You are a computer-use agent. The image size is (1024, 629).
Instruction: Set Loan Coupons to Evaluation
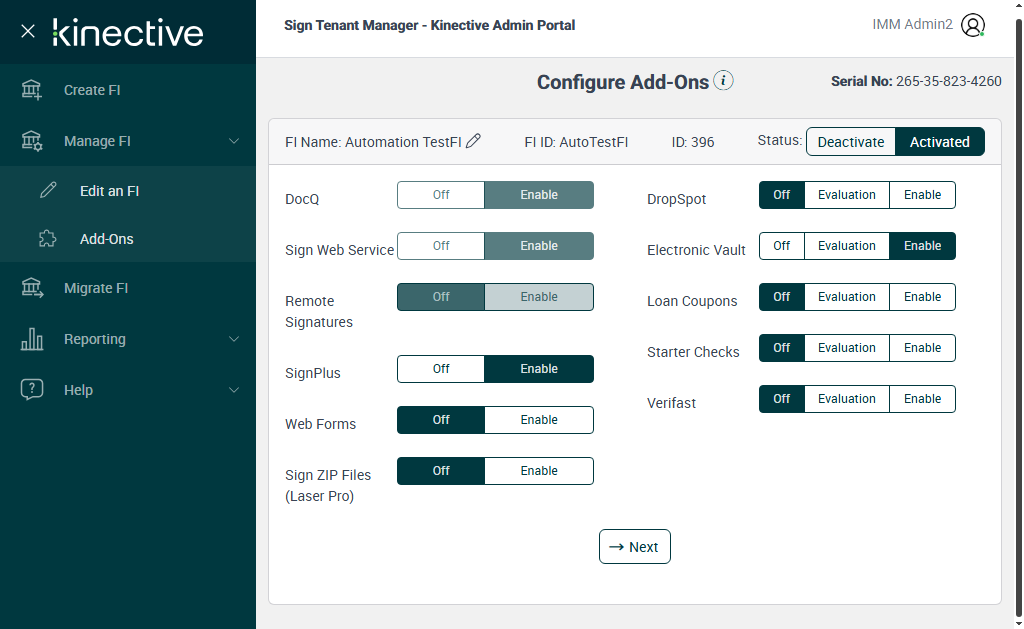847,297
